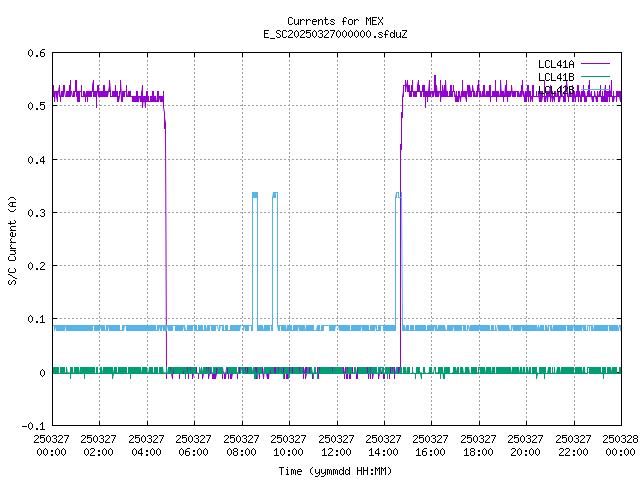Click the x-axis tick '250327 10:00'
The image size is (640, 480).
click(289, 445)
